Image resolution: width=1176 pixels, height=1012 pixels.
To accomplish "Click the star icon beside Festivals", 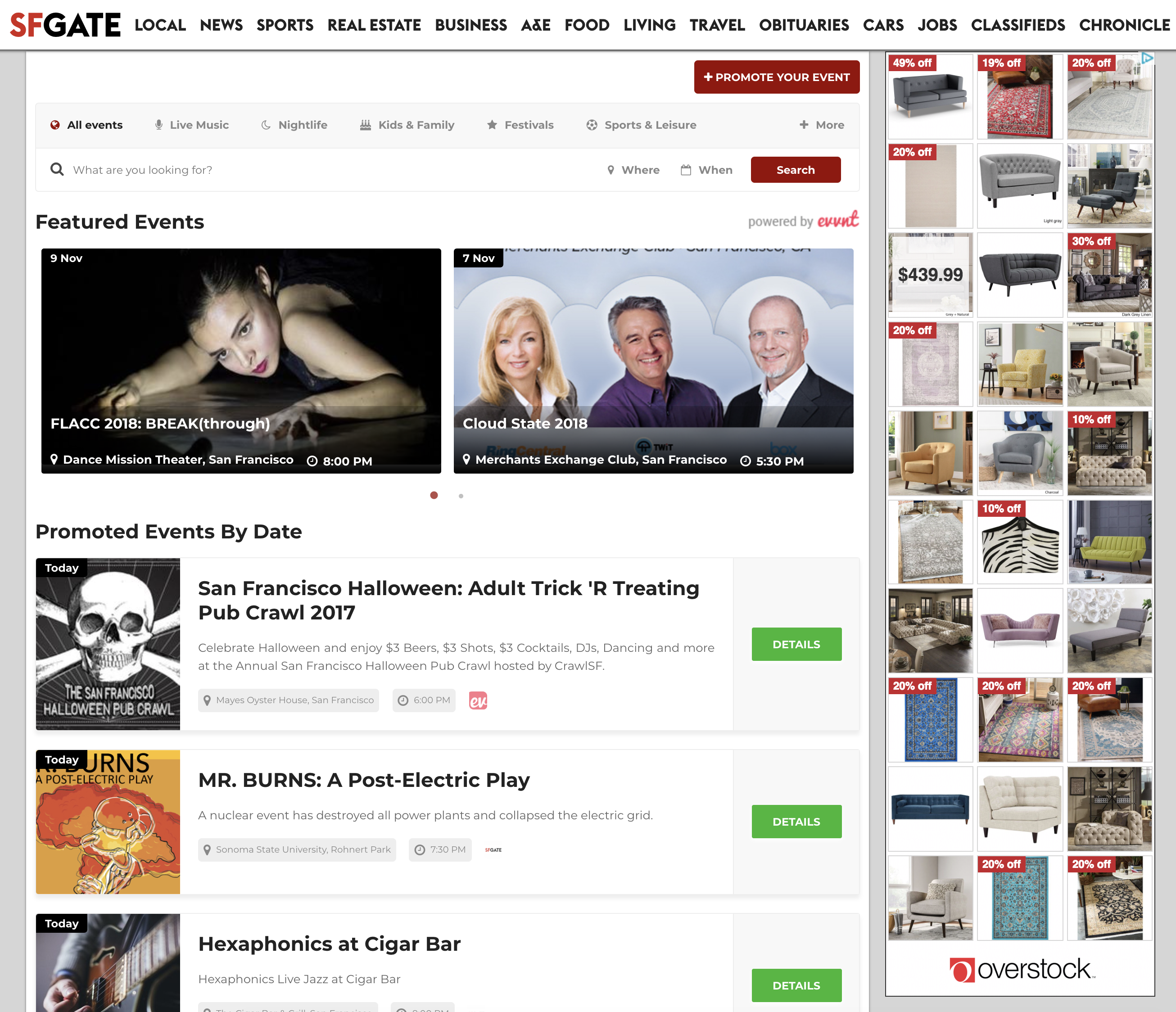I will coord(492,125).
